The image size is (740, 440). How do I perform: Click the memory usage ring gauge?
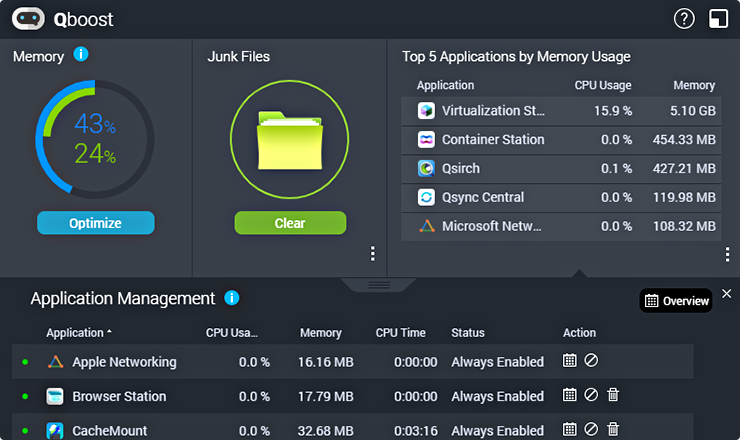pyautogui.click(x=95, y=140)
